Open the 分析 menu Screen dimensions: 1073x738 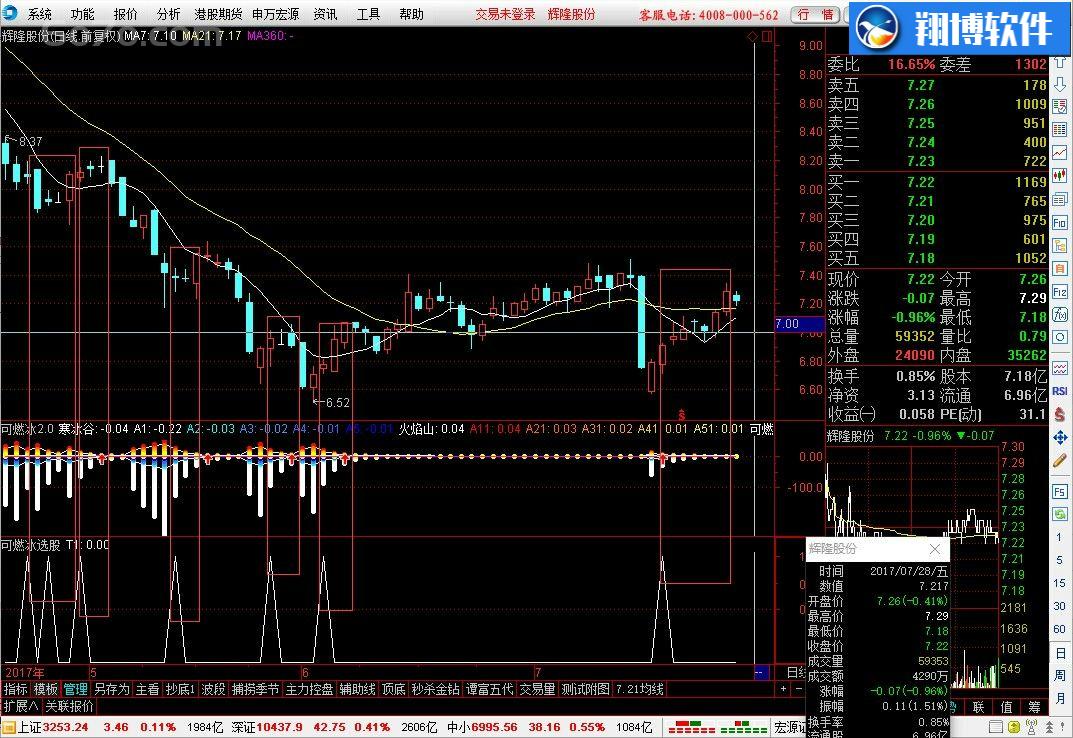168,14
